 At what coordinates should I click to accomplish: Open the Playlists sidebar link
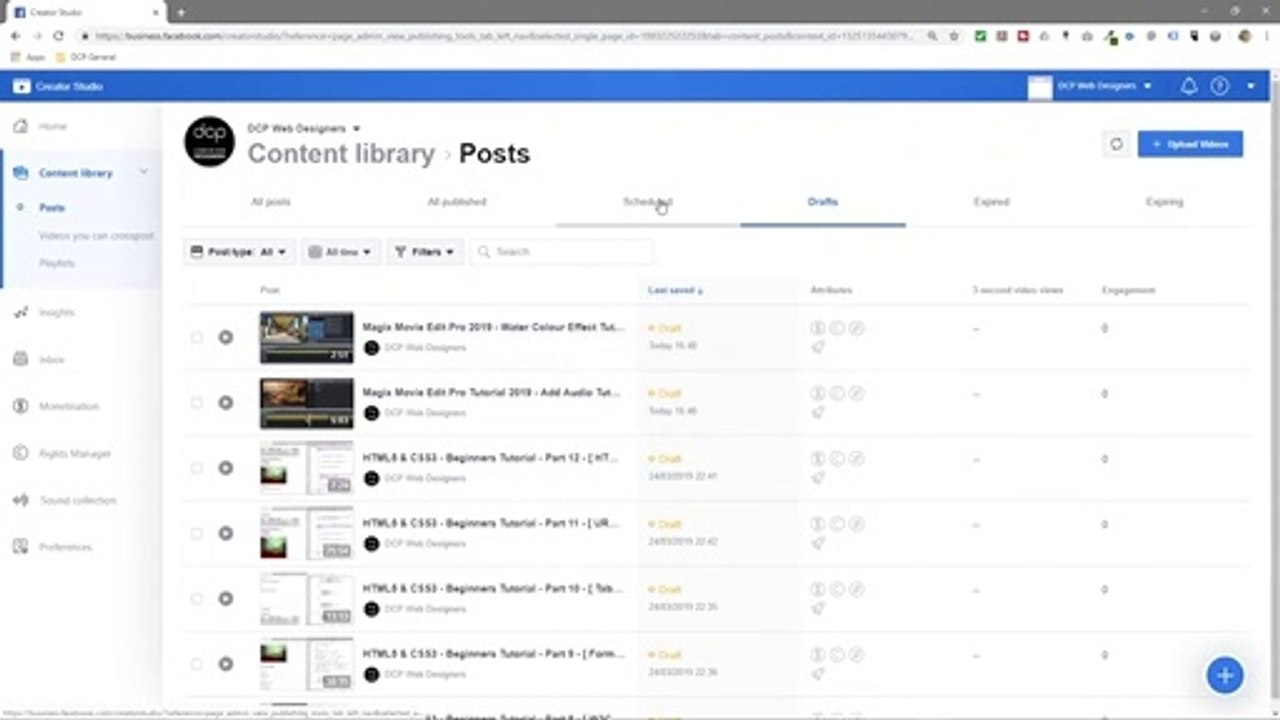[57, 263]
